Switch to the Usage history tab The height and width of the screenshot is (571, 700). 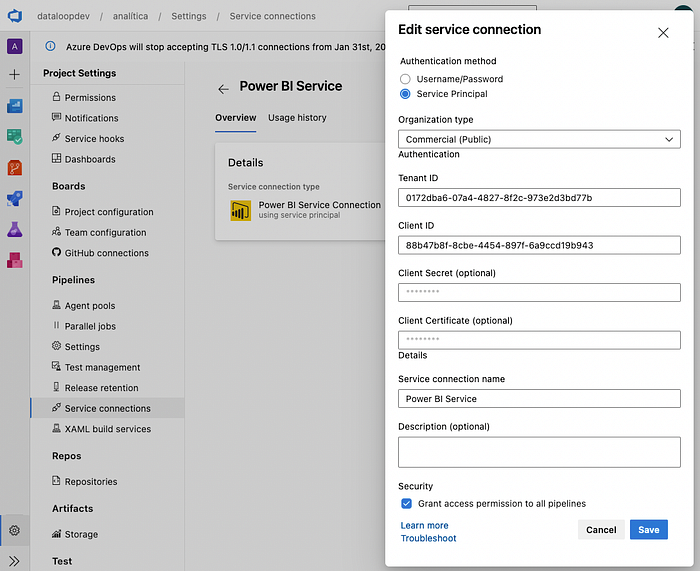click(297, 117)
